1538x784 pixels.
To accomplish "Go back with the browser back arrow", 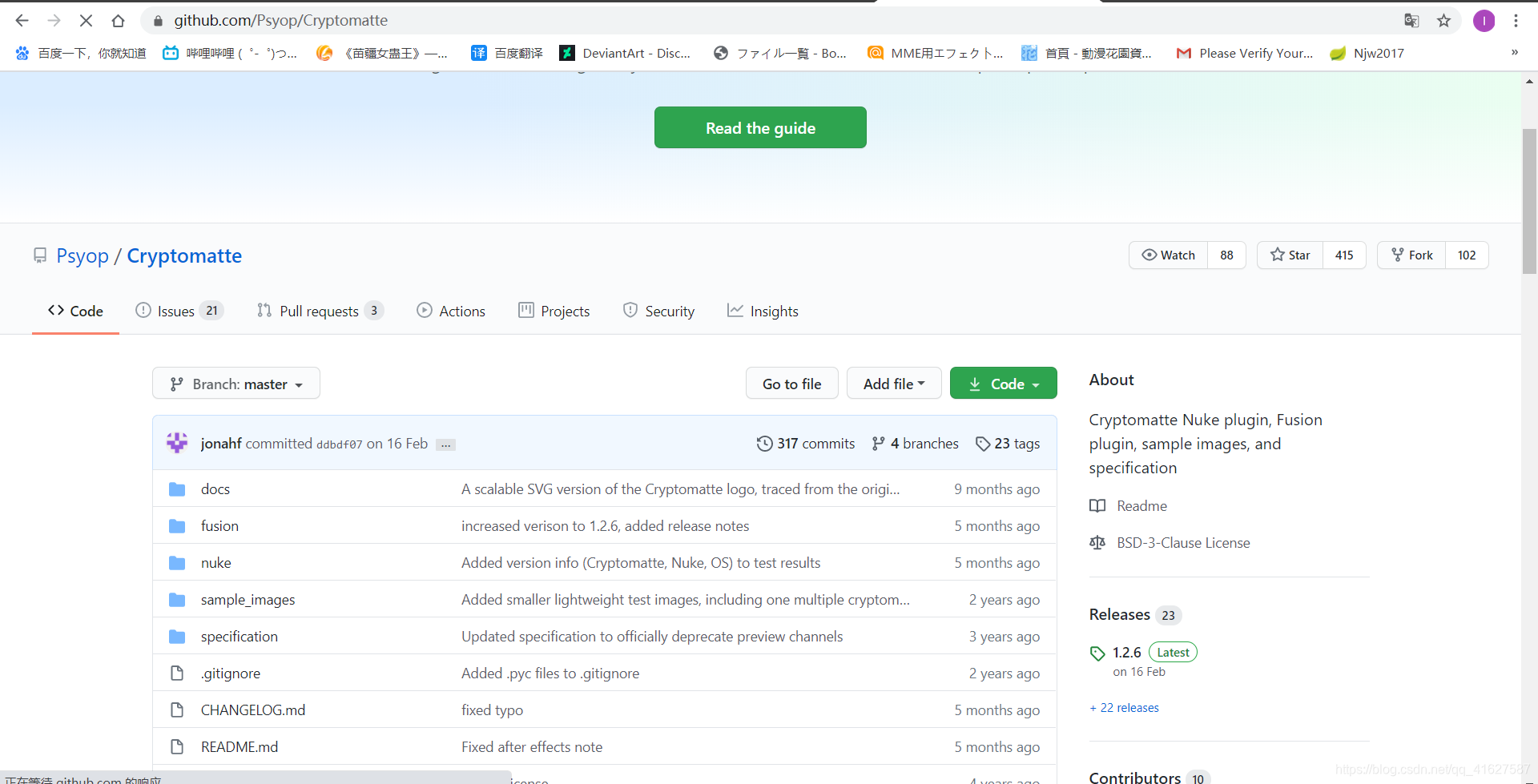I will [22, 21].
